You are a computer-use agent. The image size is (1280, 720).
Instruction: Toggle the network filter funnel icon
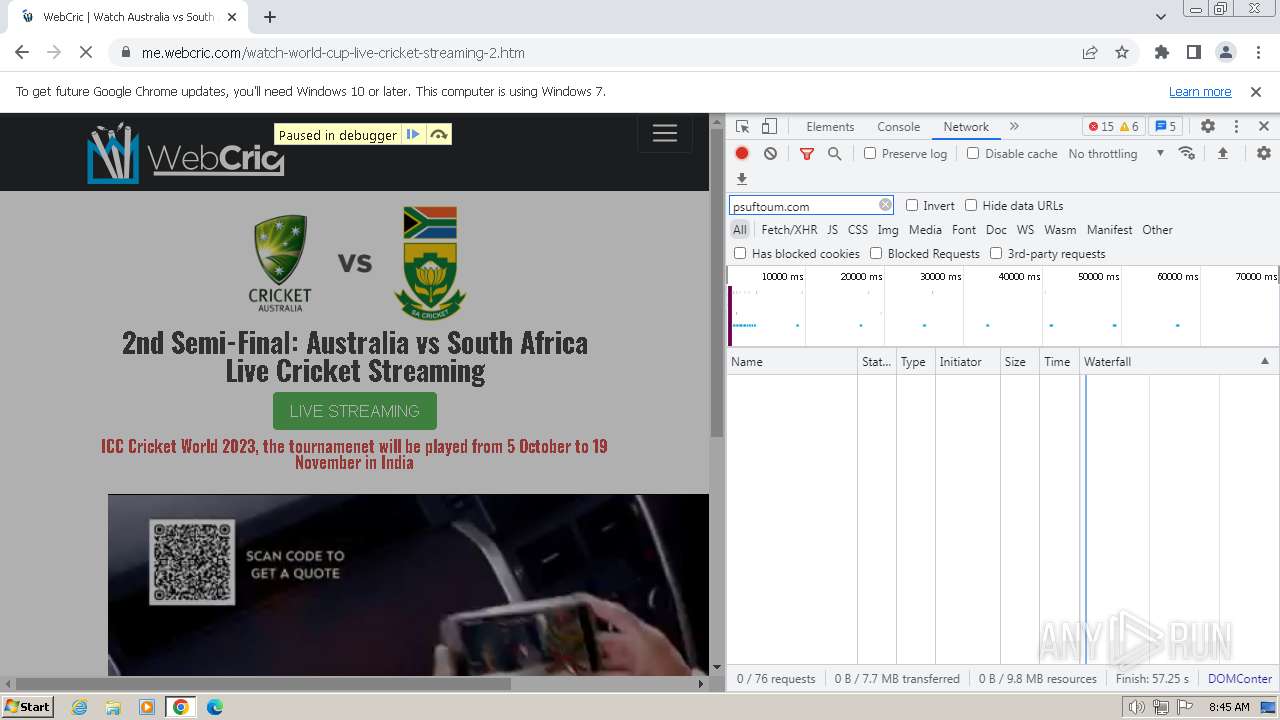[807, 154]
